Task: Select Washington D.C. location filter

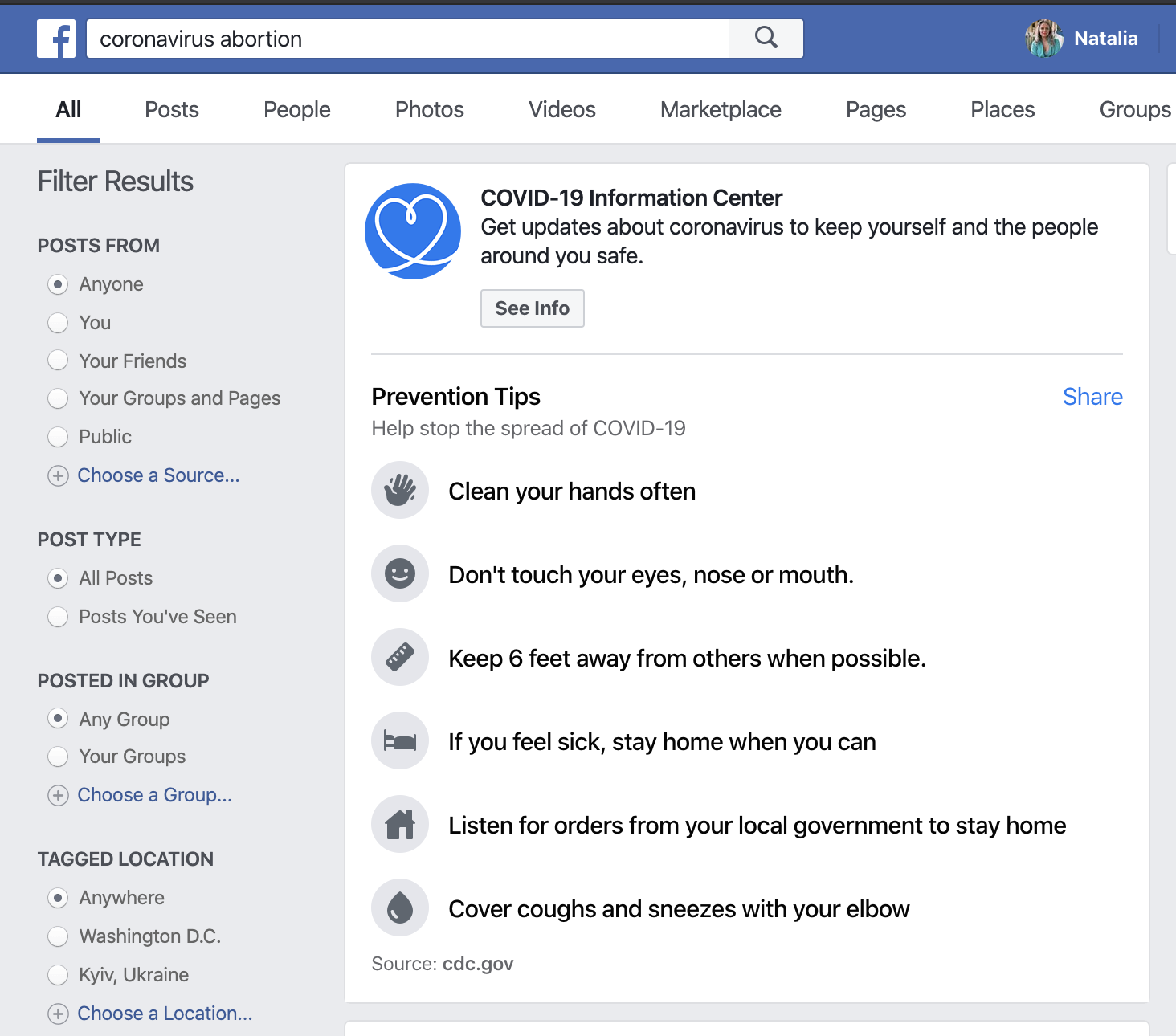Action: [58, 936]
